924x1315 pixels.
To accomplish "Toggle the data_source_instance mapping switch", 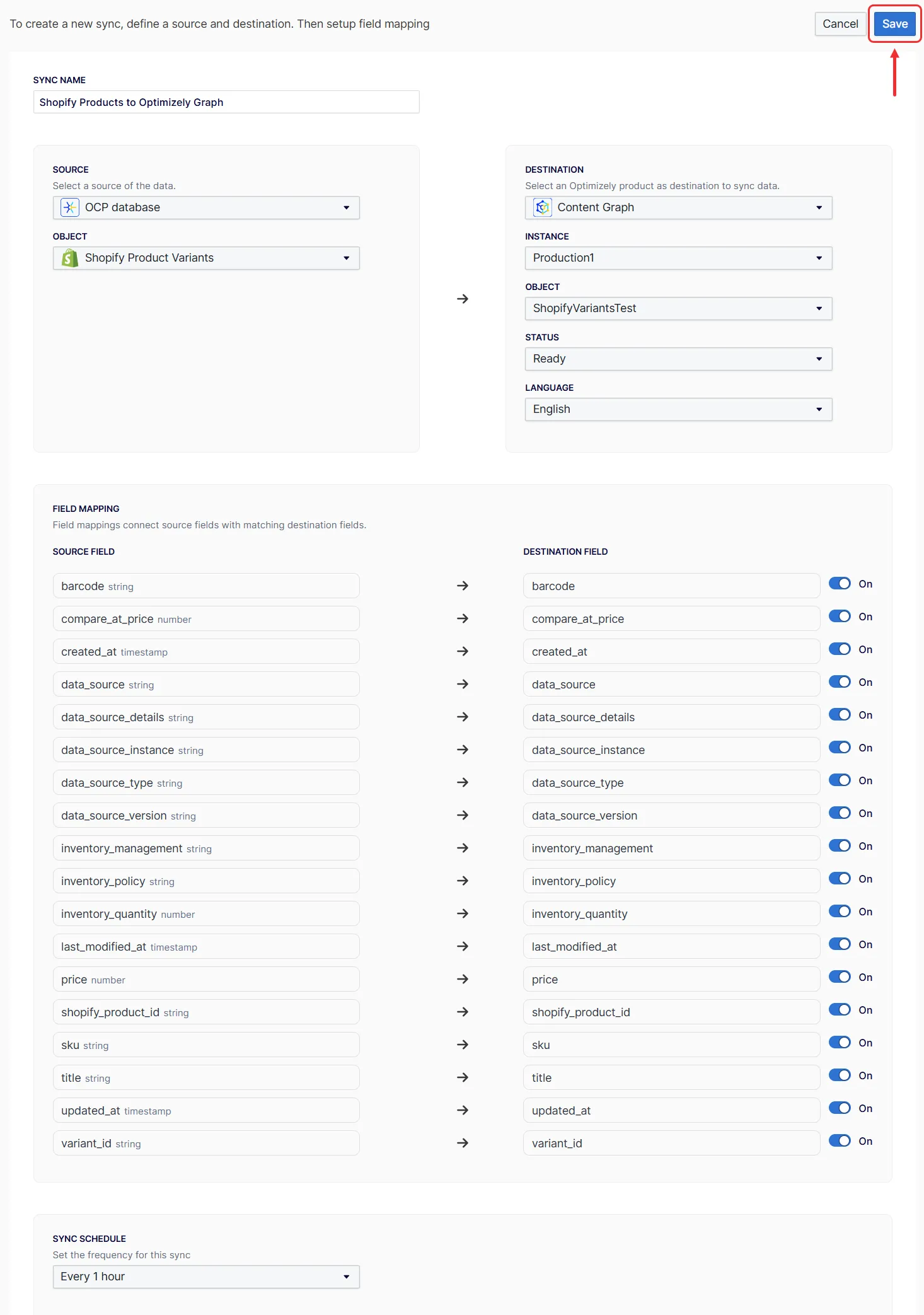I will (840, 748).
